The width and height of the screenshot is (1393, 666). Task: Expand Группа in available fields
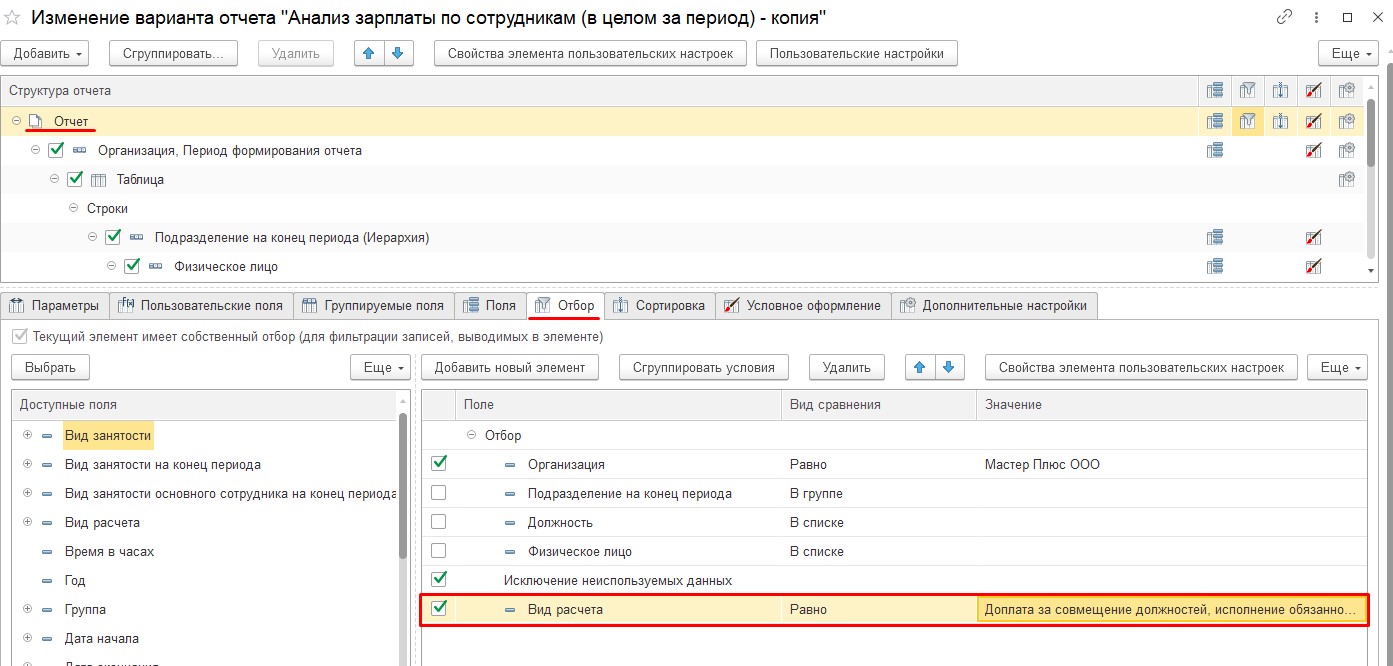pos(27,609)
